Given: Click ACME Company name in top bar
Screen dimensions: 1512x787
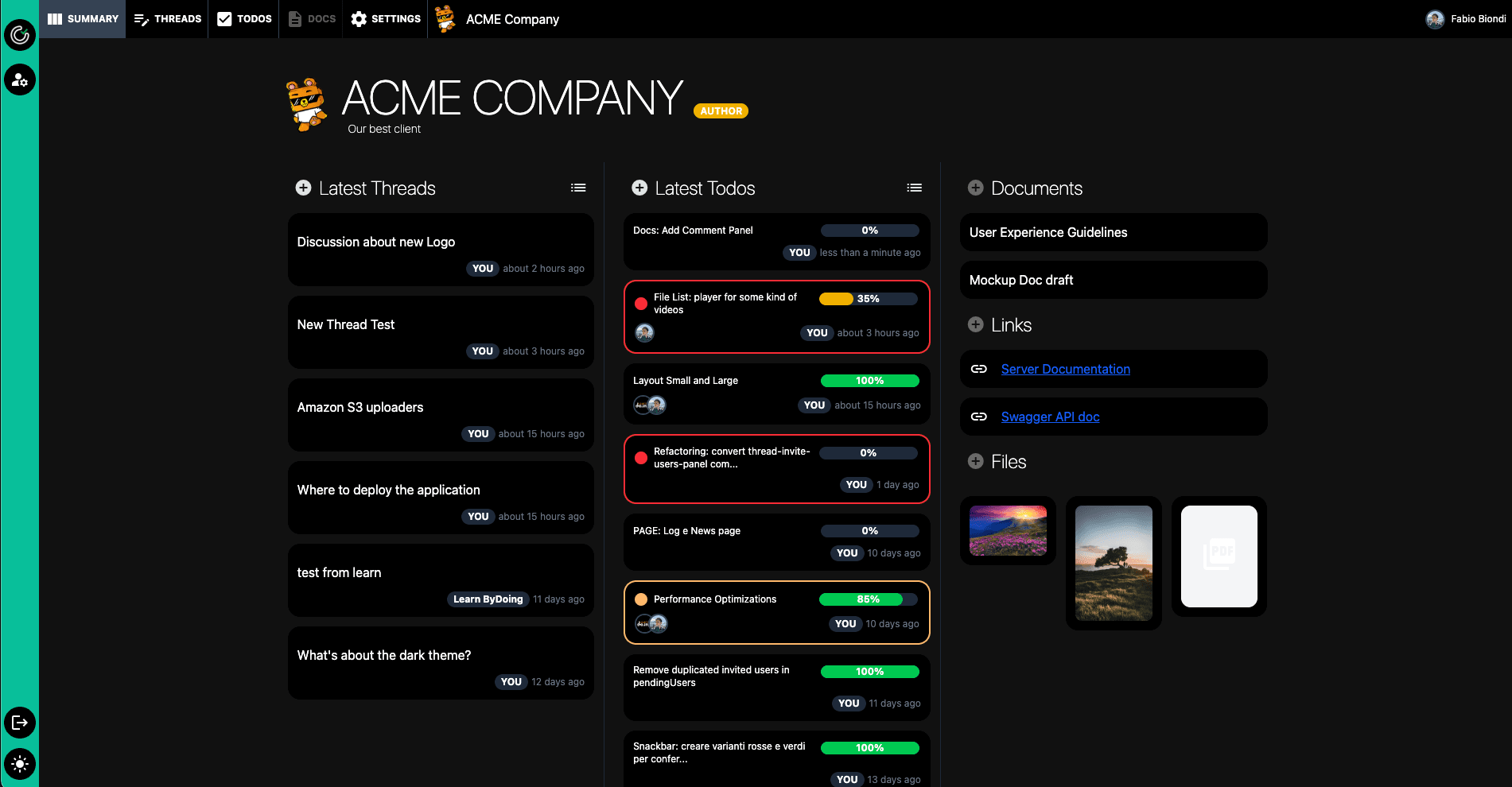Looking at the screenshot, I should click(512, 19).
